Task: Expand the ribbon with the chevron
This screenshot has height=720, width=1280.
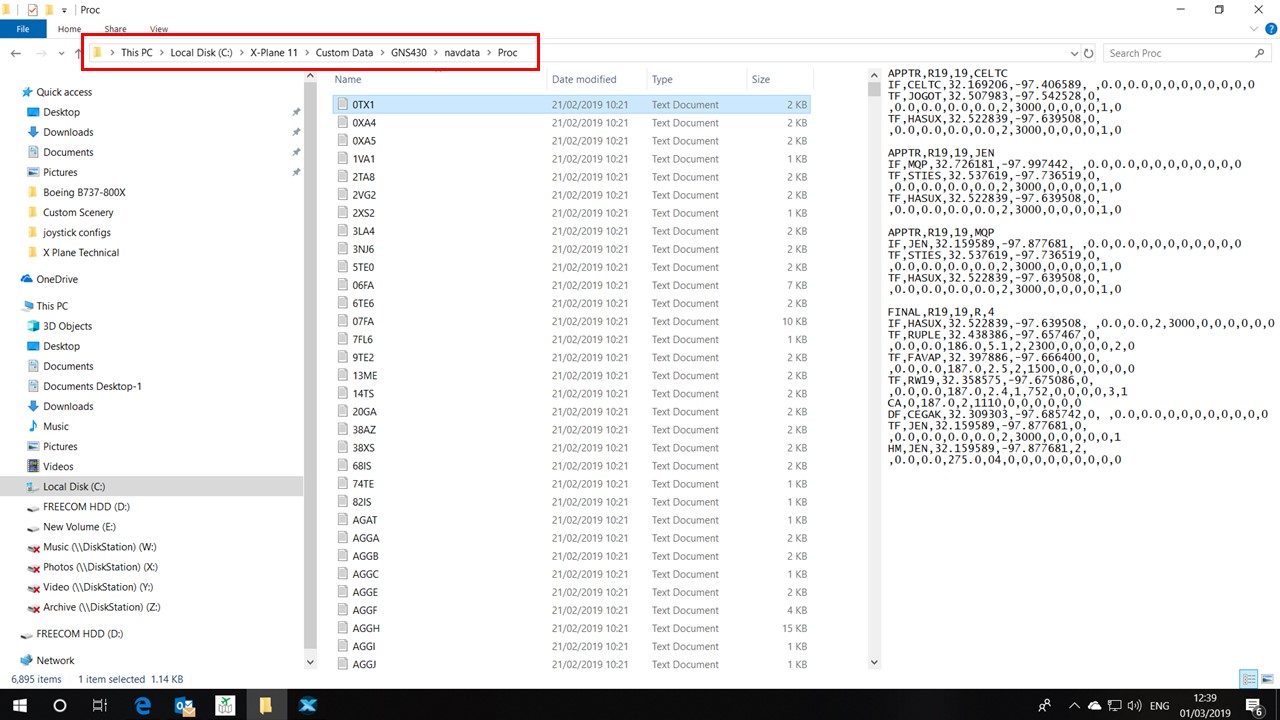Action: [x=1253, y=29]
